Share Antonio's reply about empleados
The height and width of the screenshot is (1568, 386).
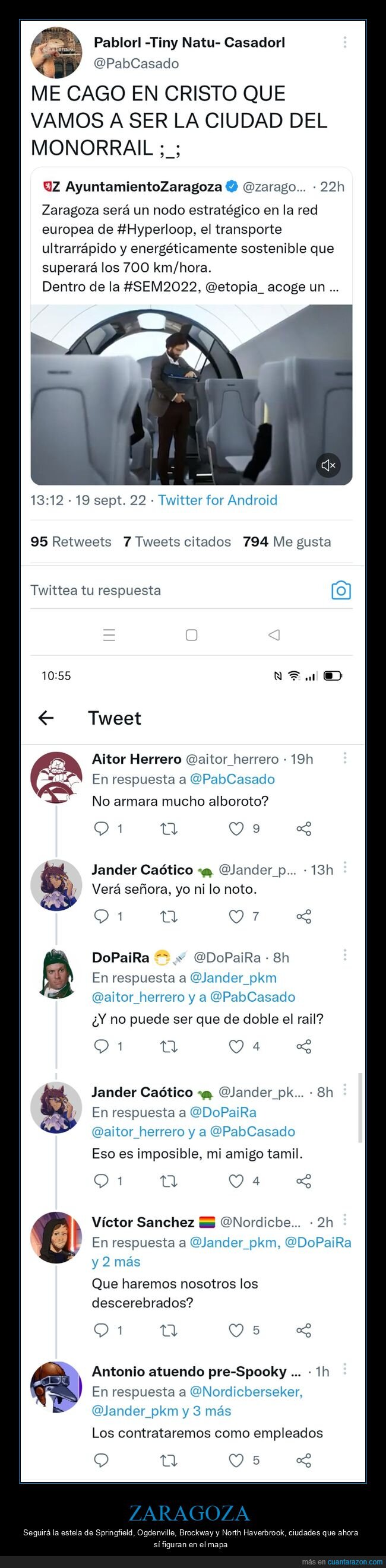pyautogui.click(x=304, y=1460)
